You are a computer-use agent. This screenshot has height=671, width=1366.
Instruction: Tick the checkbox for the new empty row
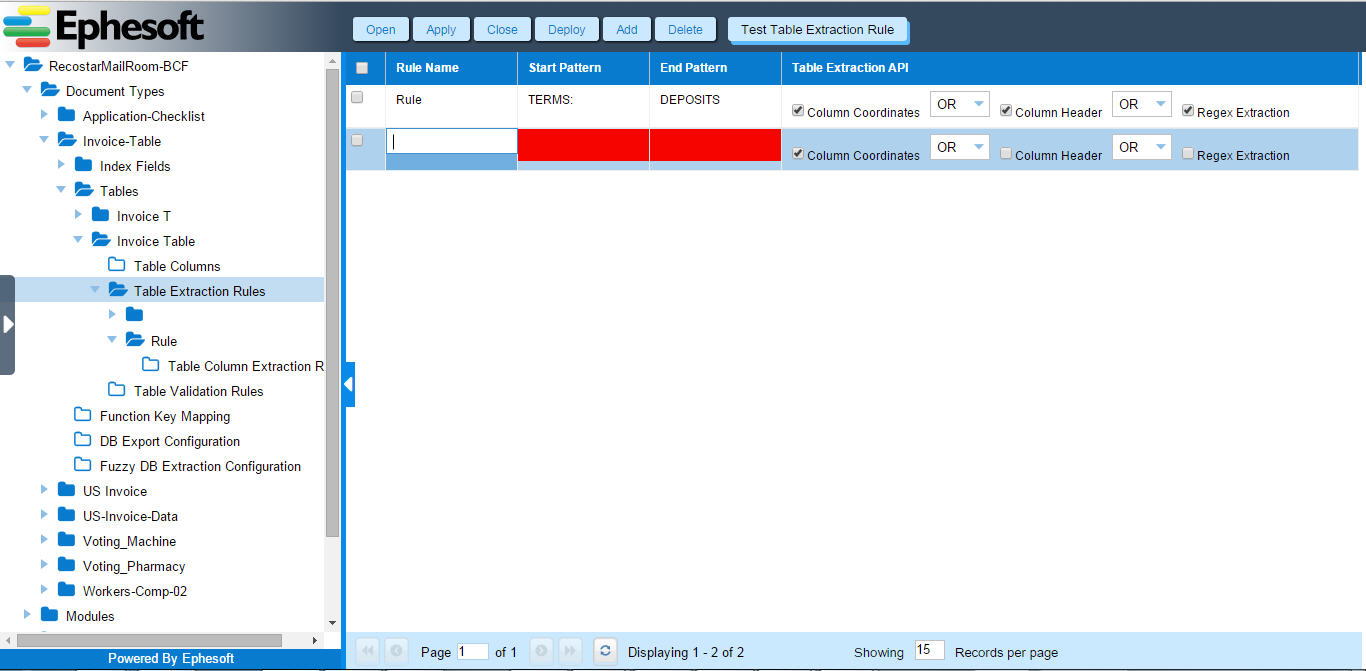tap(357, 140)
